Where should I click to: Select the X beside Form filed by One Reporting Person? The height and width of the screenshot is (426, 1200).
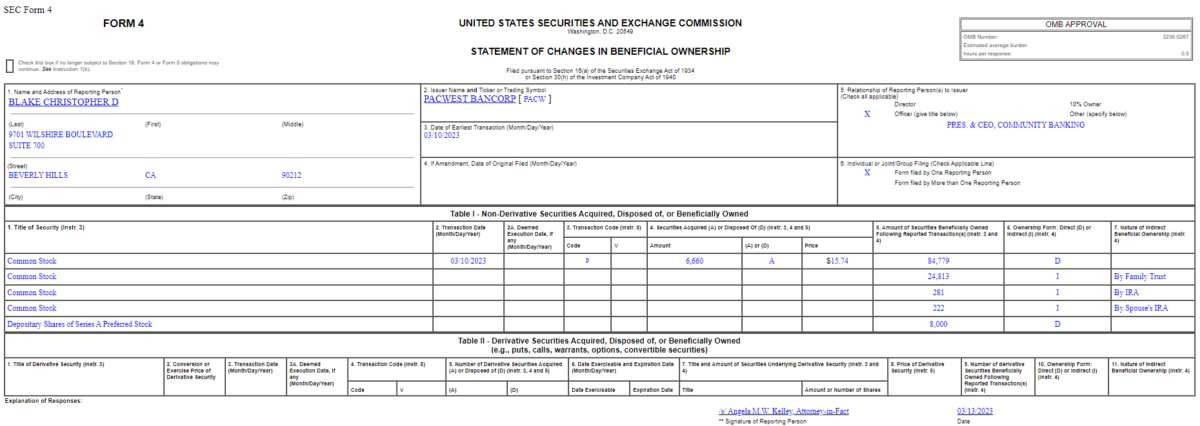[867, 172]
